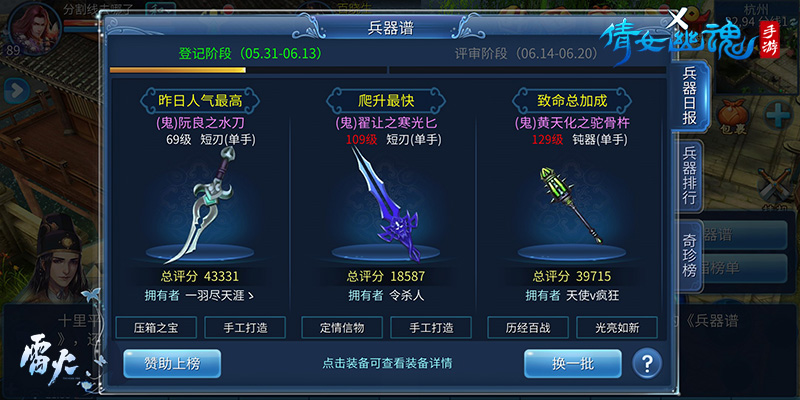
Task: Click the blue plus icon near the bag
Action: pos(779,114)
